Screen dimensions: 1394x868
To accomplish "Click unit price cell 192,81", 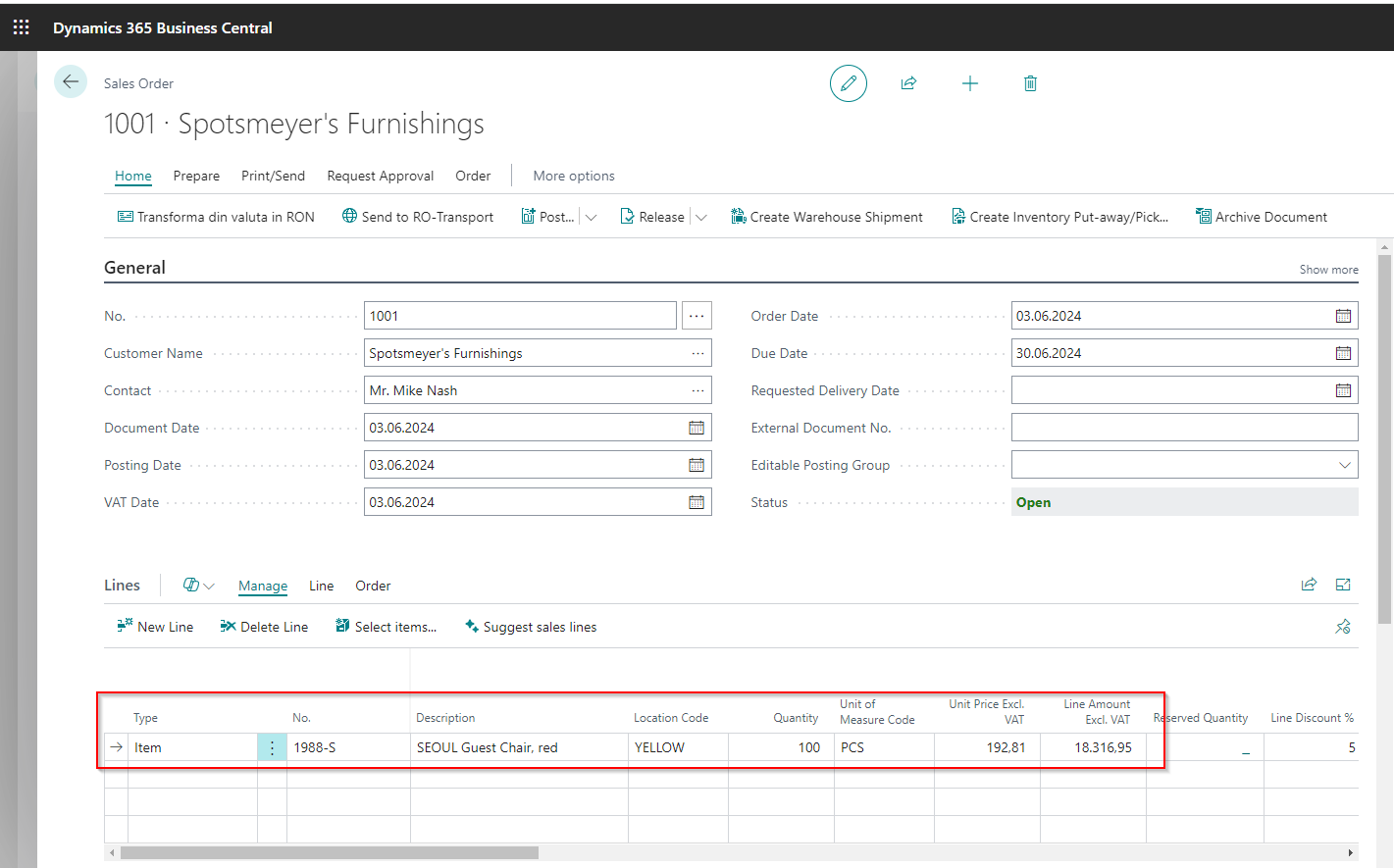I will click(987, 747).
